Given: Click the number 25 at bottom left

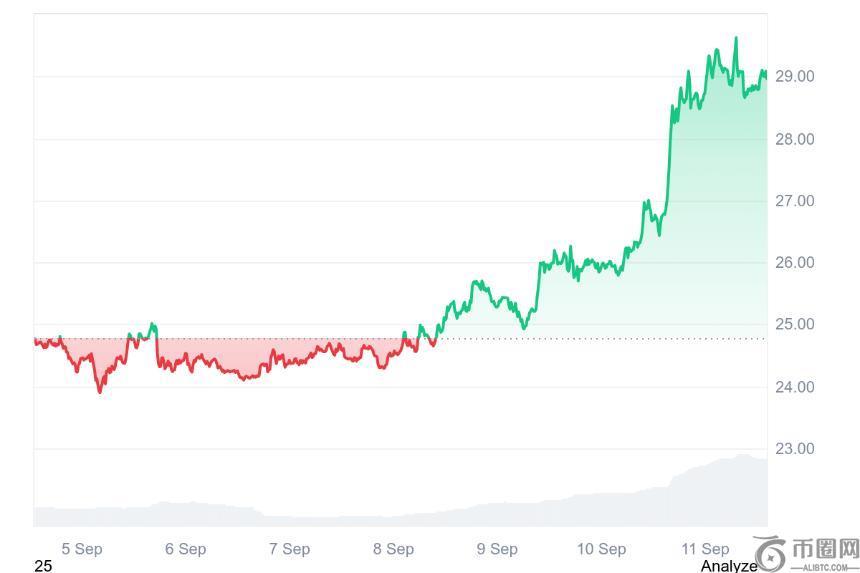Looking at the screenshot, I should pyautogui.click(x=43, y=566).
